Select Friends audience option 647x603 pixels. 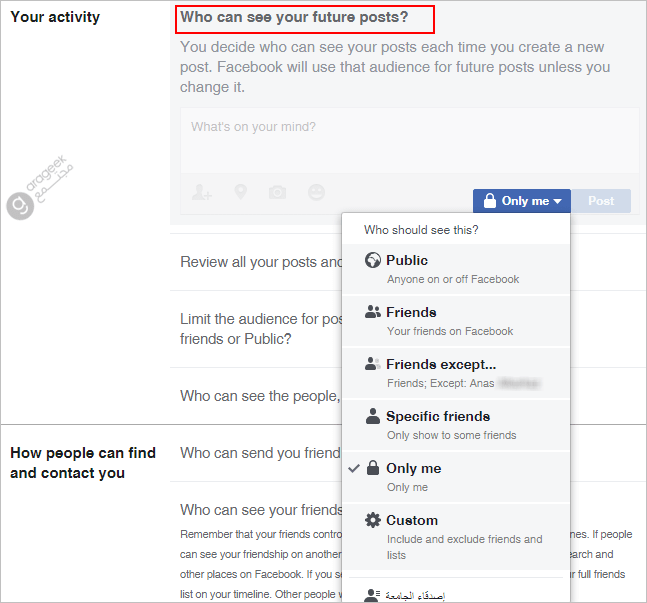click(x=456, y=321)
